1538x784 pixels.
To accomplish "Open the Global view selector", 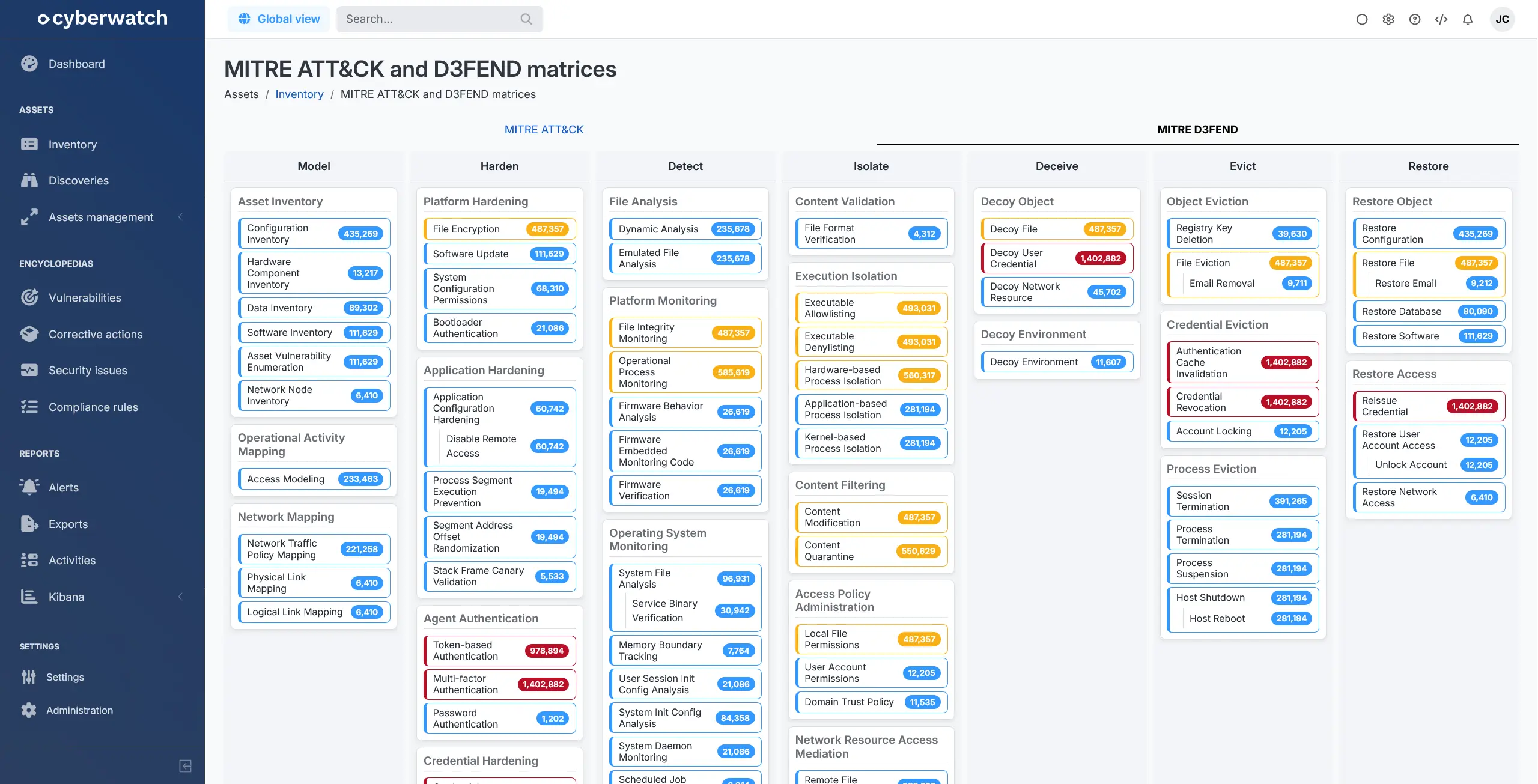I will [x=279, y=19].
